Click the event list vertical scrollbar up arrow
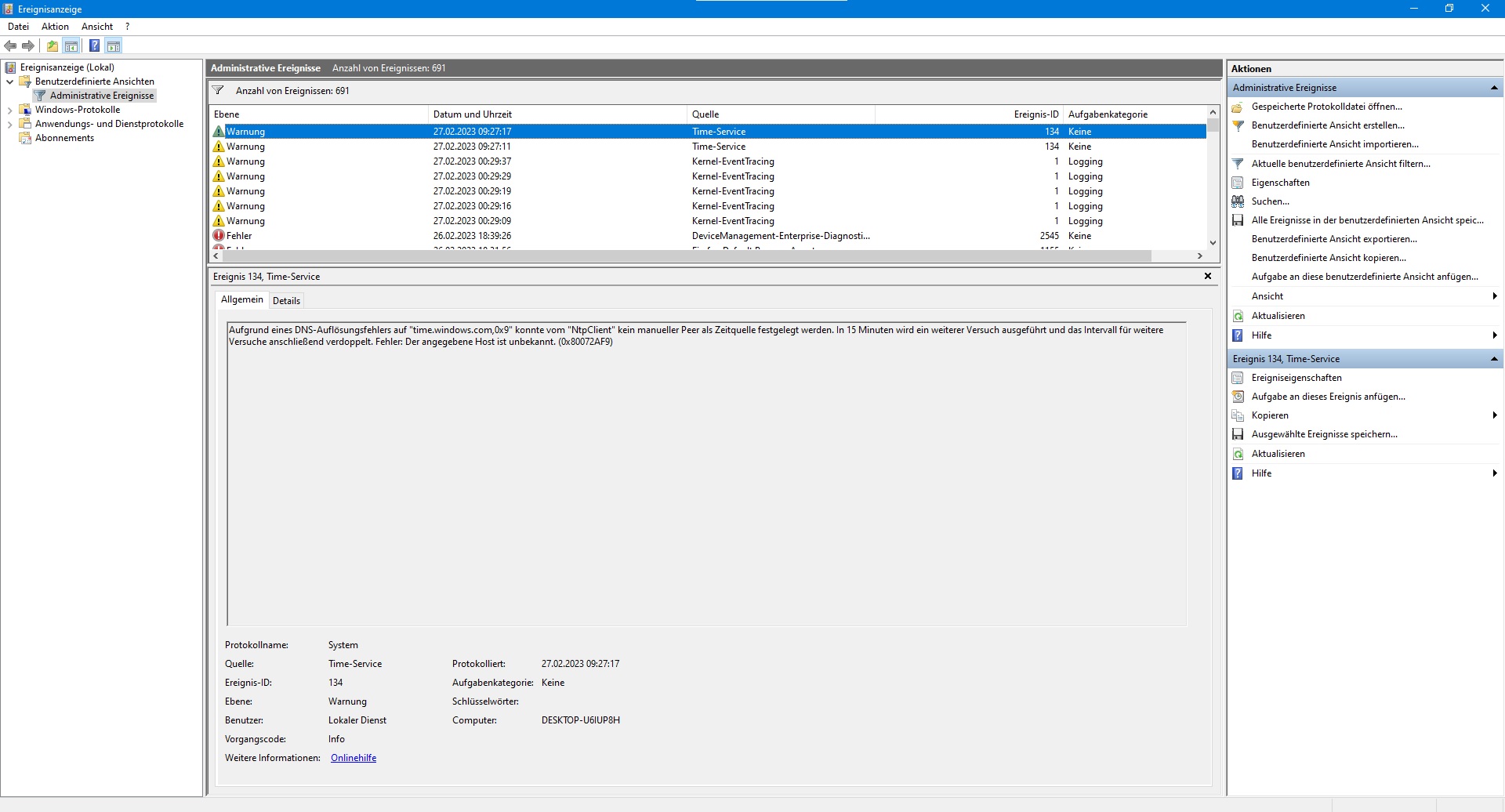The image size is (1505, 812). pos(1213,112)
